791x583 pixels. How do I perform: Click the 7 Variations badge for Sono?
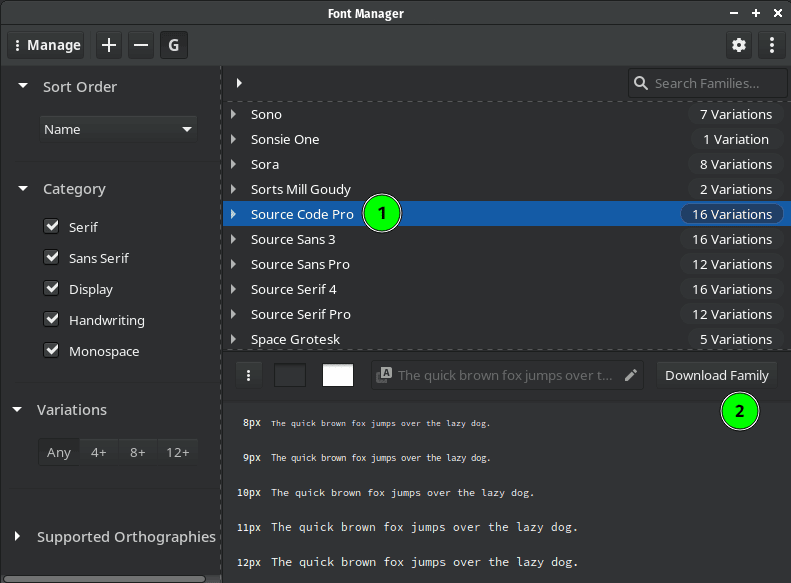[x=736, y=114]
